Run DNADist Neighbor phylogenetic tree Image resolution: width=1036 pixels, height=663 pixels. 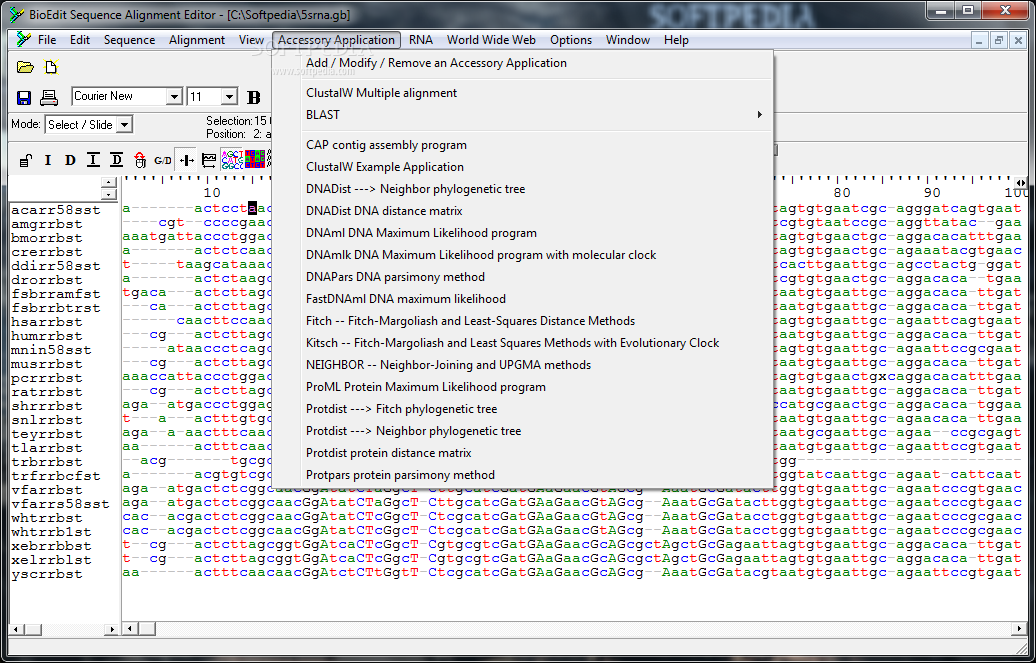click(522, 188)
